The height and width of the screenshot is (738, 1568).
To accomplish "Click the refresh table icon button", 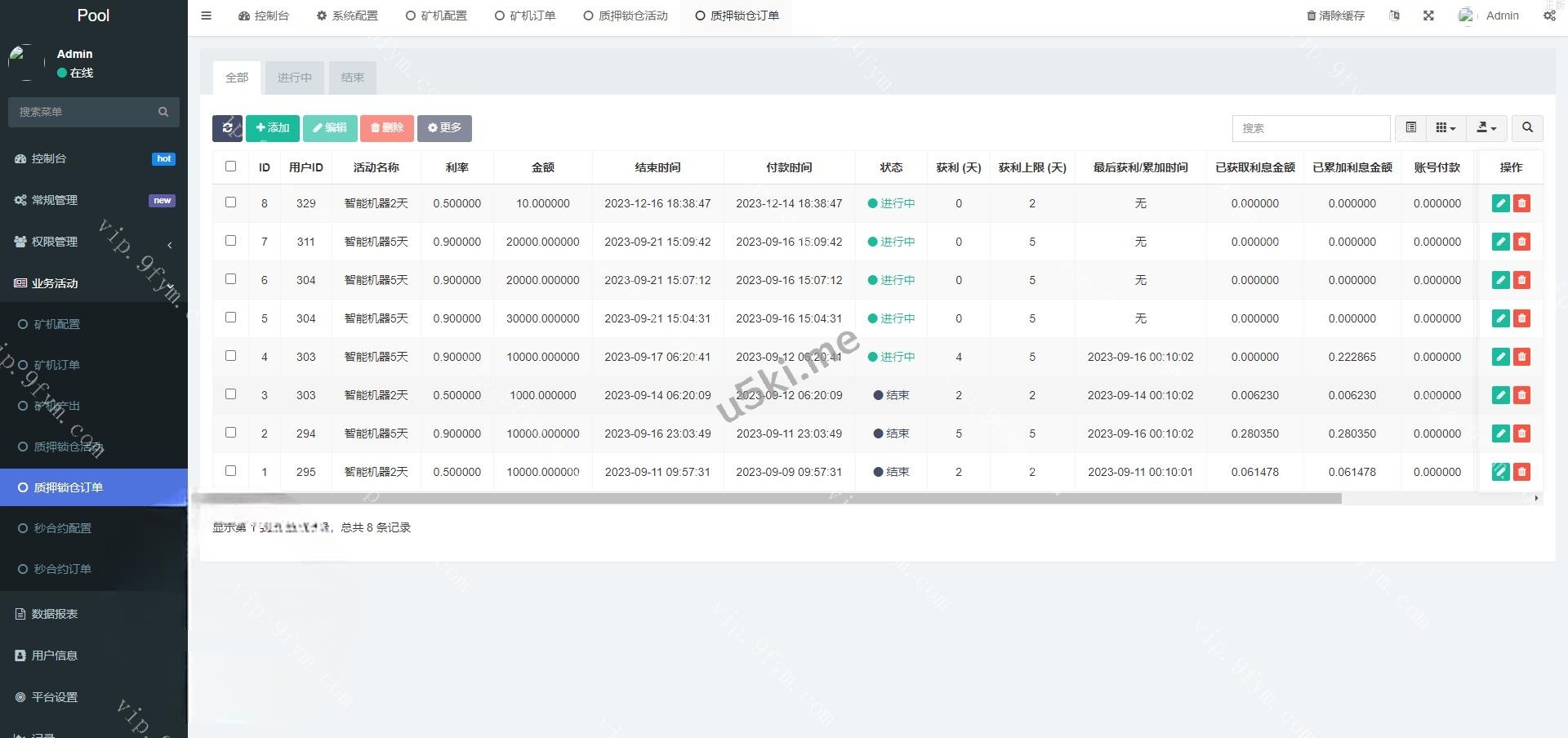I will tap(227, 128).
